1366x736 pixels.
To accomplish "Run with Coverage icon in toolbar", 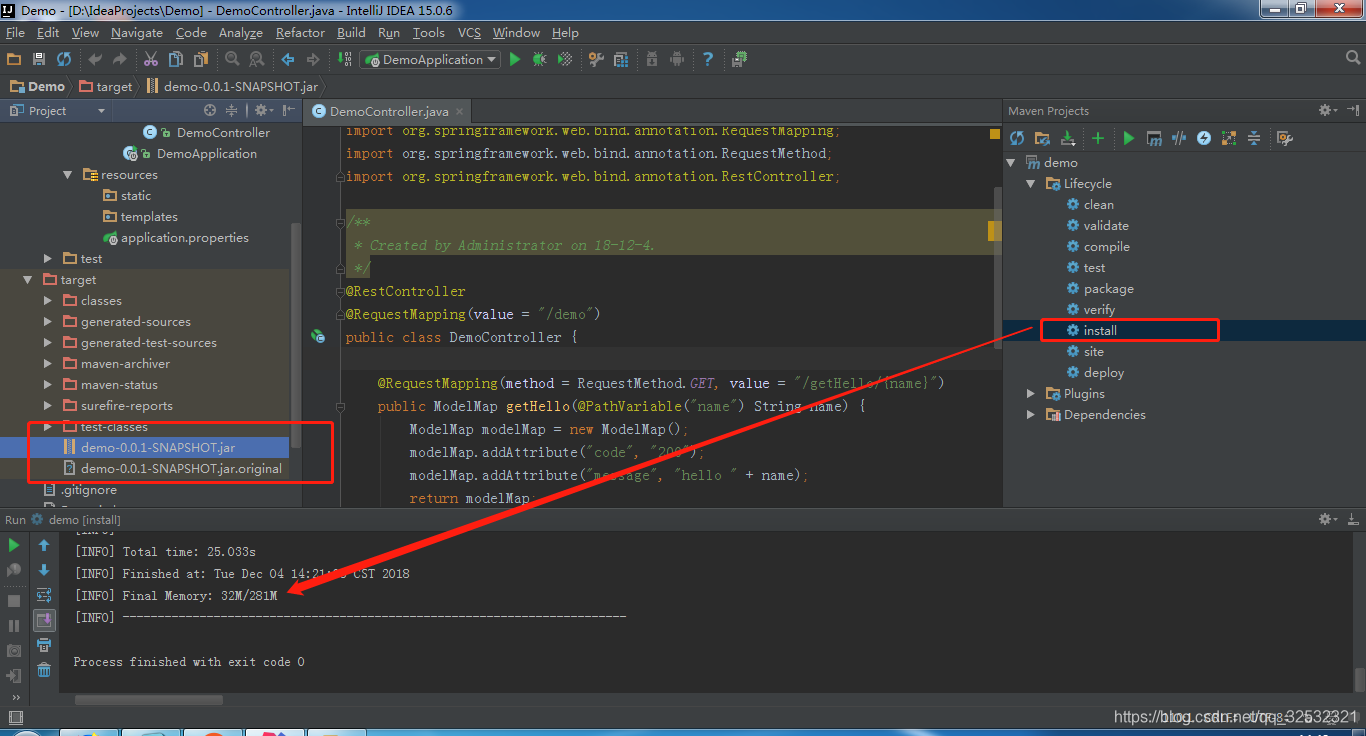I will (x=565, y=59).
